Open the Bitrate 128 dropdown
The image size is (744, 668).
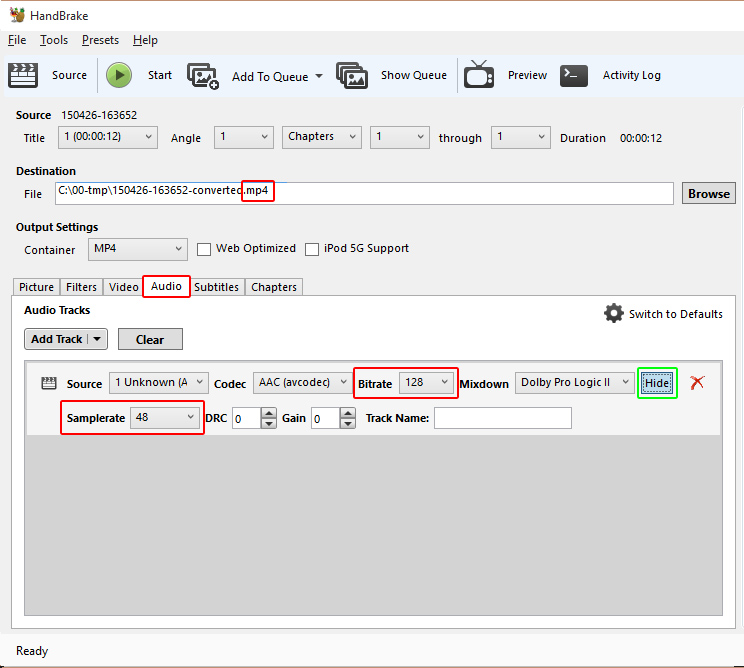click(x=426, y=382)
